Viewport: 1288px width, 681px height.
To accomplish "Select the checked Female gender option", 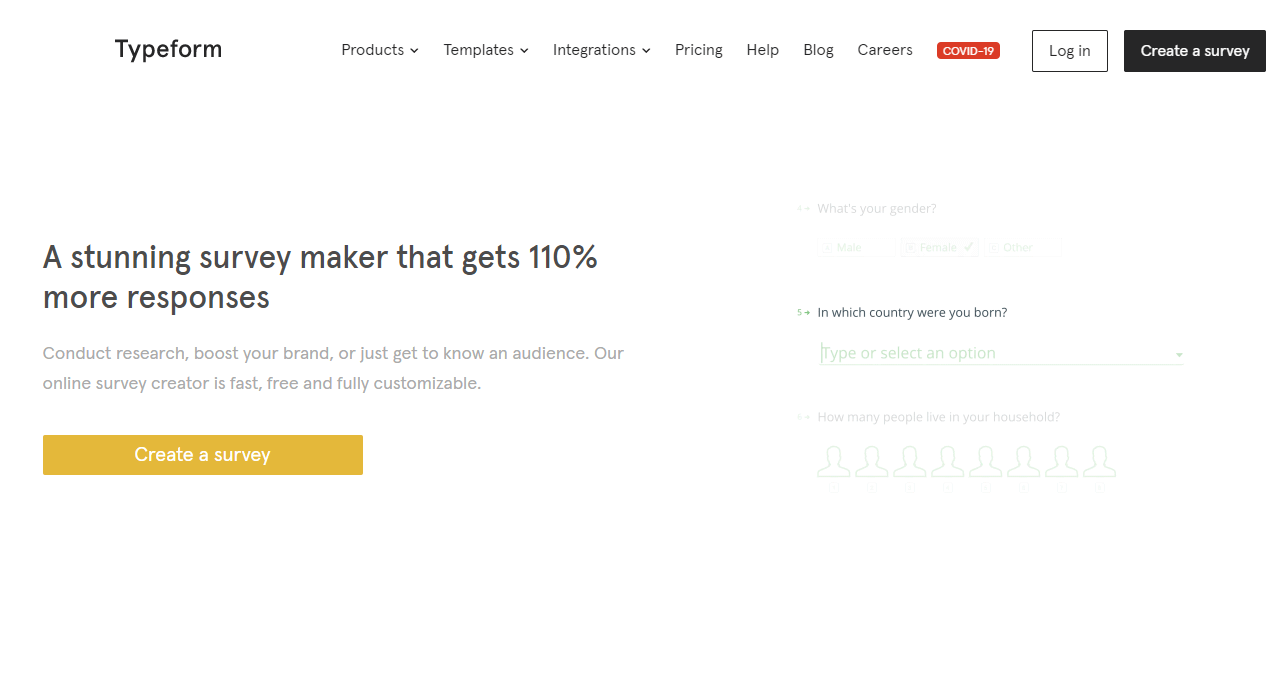I will tap(939, 247).
